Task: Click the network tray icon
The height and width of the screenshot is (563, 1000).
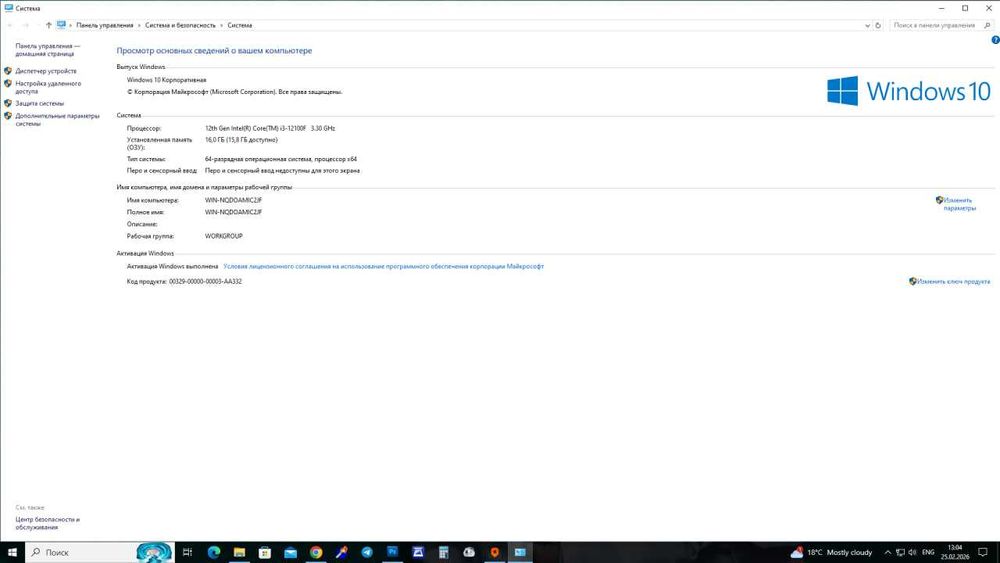Action: click(900, 552)
